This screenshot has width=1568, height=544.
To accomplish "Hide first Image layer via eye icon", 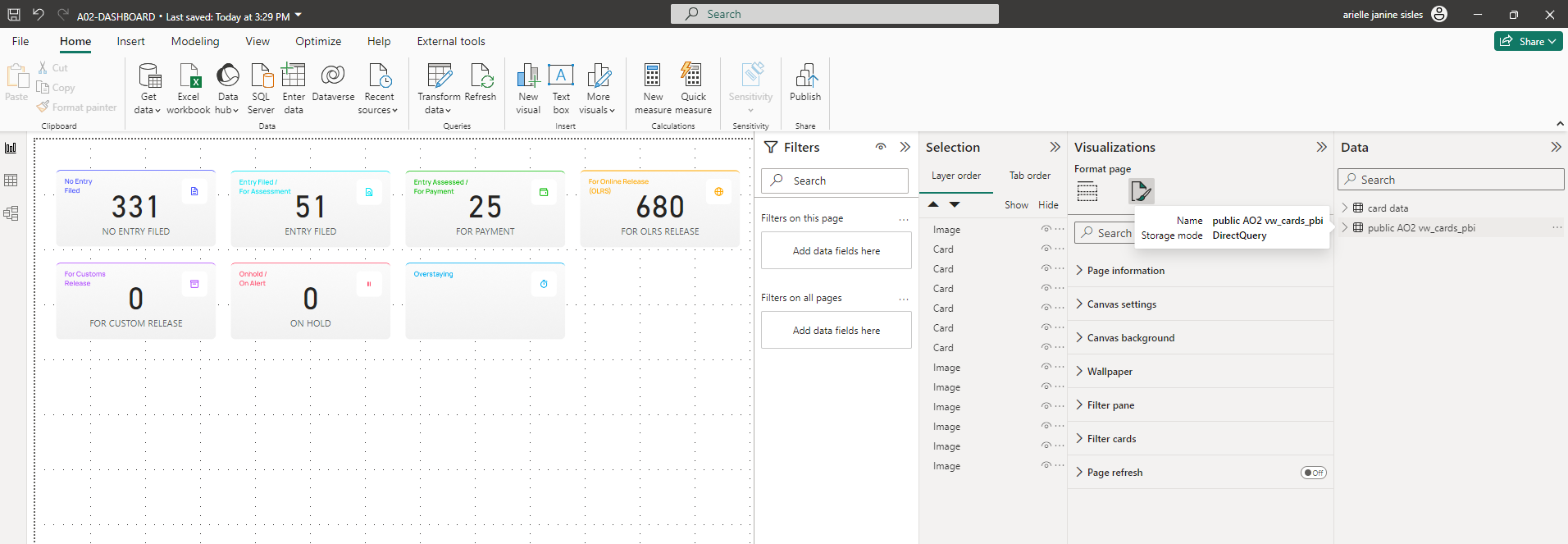I will coord(1046,229).
